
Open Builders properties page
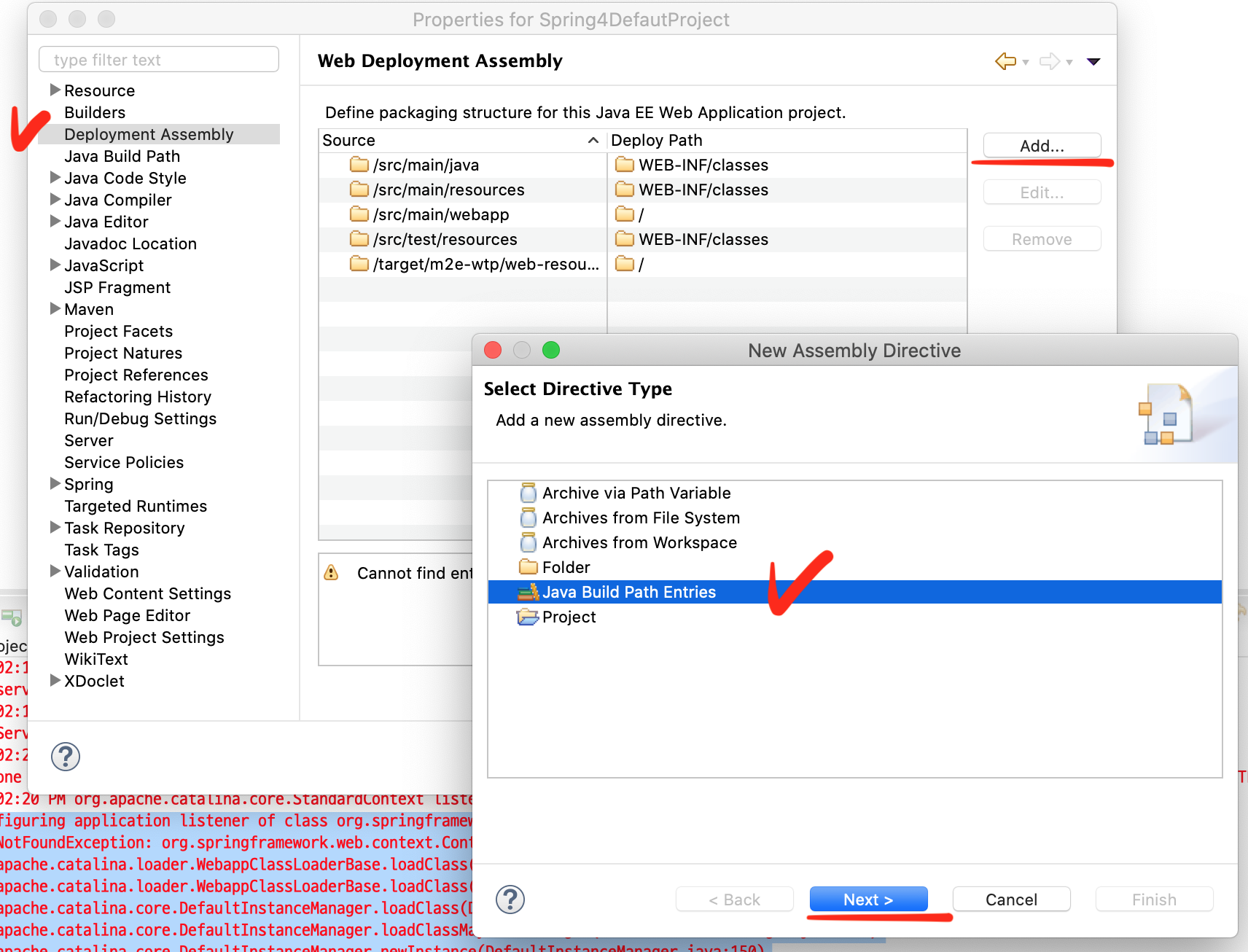click(x=95, y=112)
